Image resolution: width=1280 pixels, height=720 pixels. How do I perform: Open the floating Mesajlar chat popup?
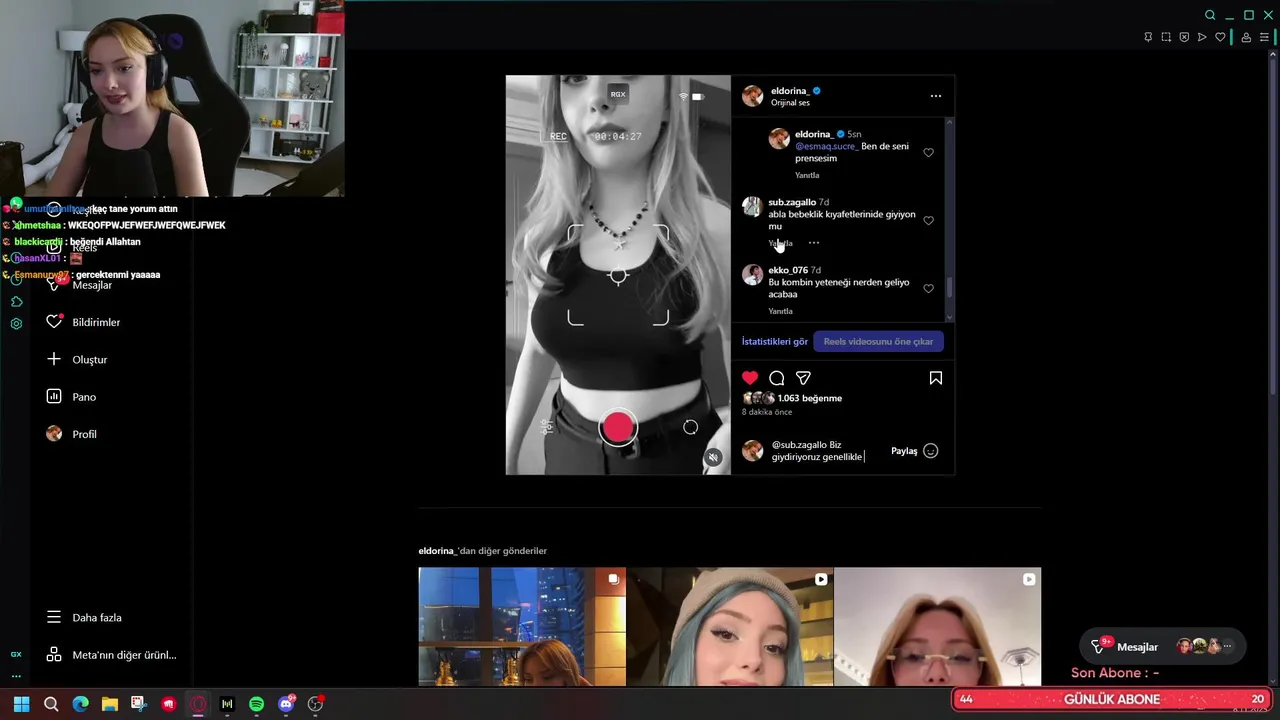click(1163, 647)
